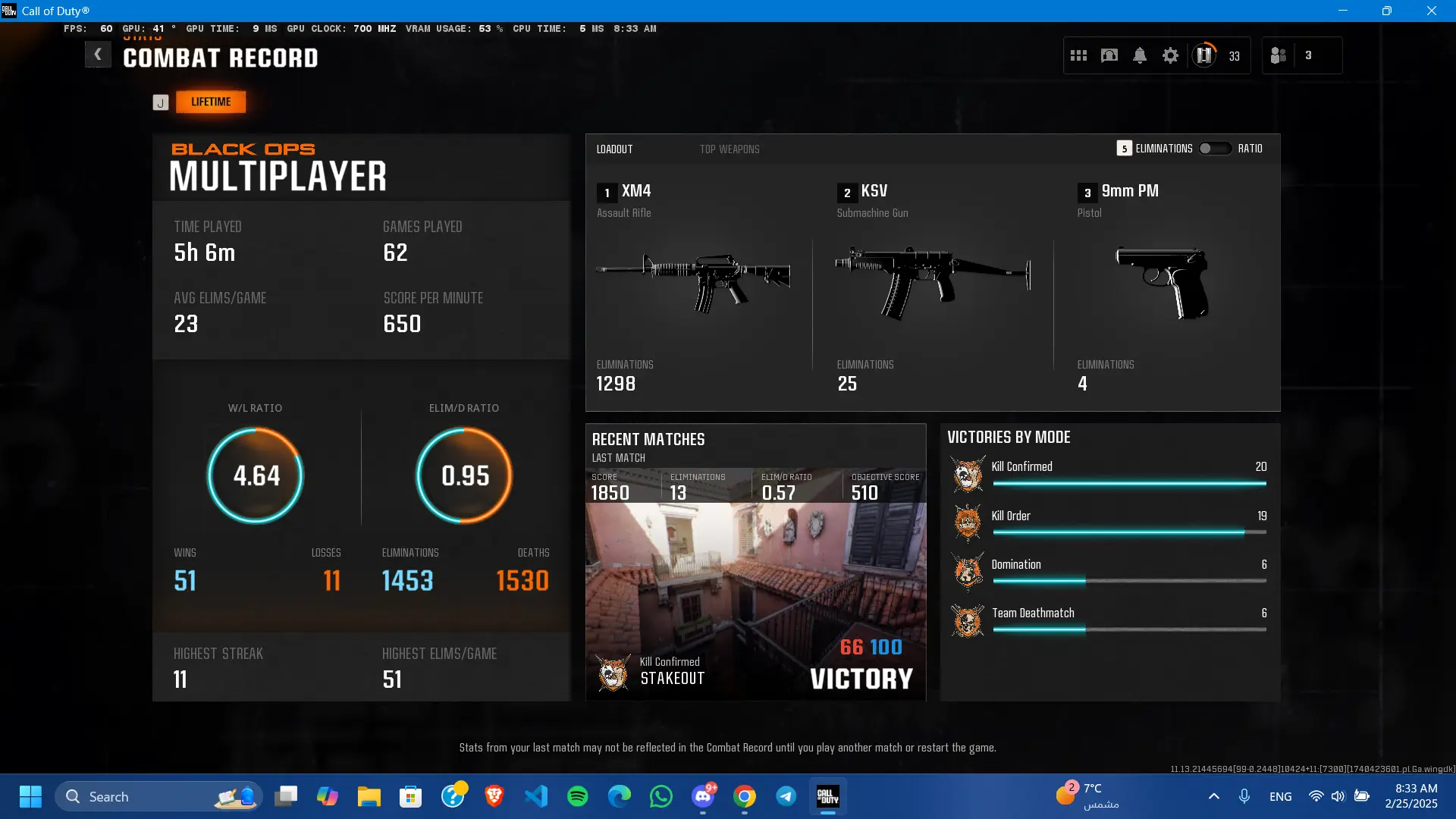This screenshot has width=1456, height=819.
Task: Click the KSV submachine gun image
Action: [x=933, y=281]
